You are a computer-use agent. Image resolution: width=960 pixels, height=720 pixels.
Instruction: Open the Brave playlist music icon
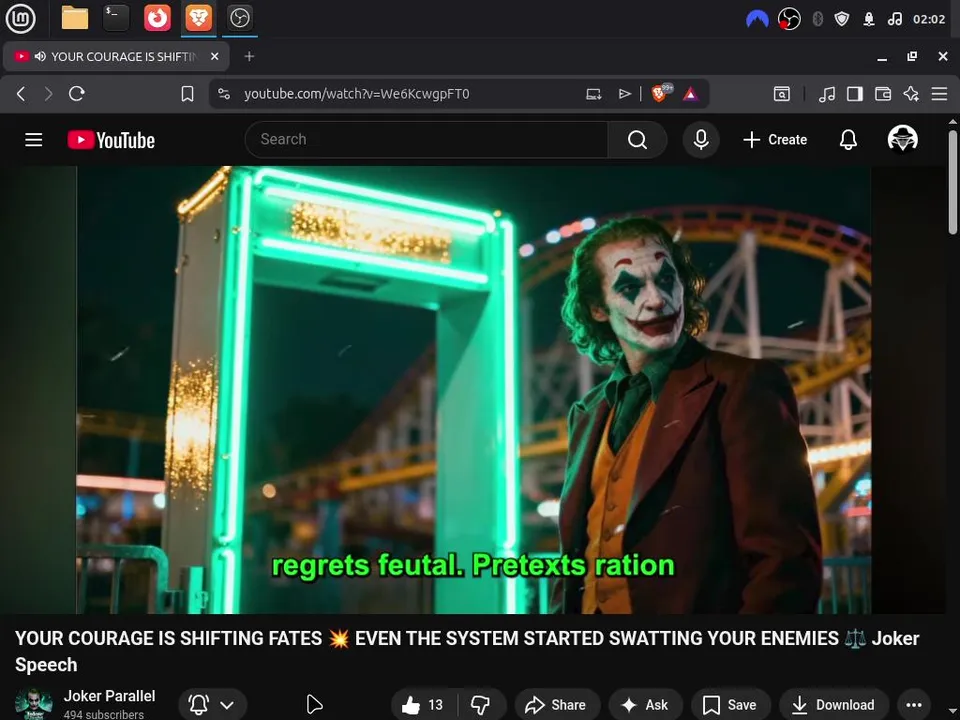[x=827, y=94]
